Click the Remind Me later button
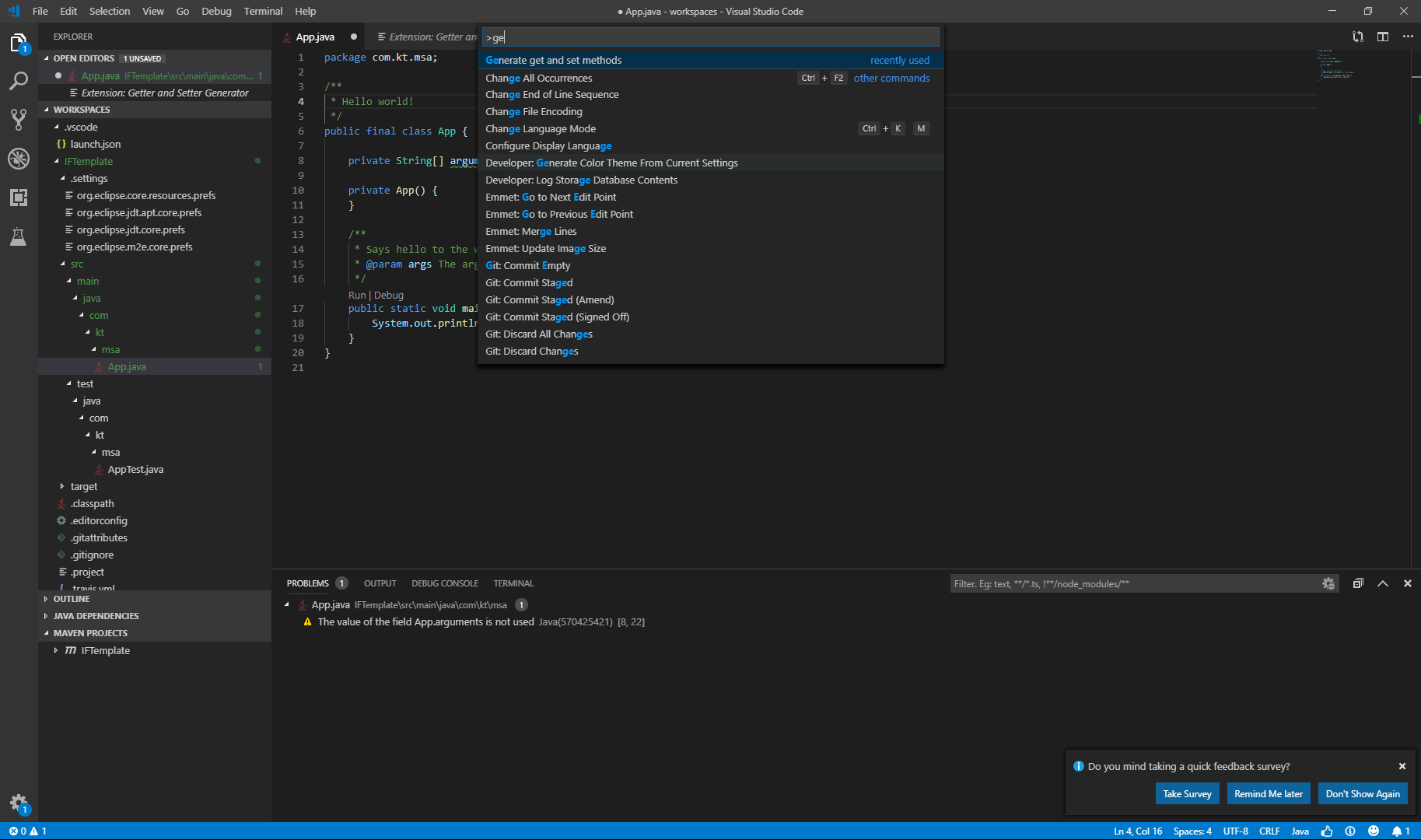The height and width of the screenshot is (840, 1421). 1269,793
